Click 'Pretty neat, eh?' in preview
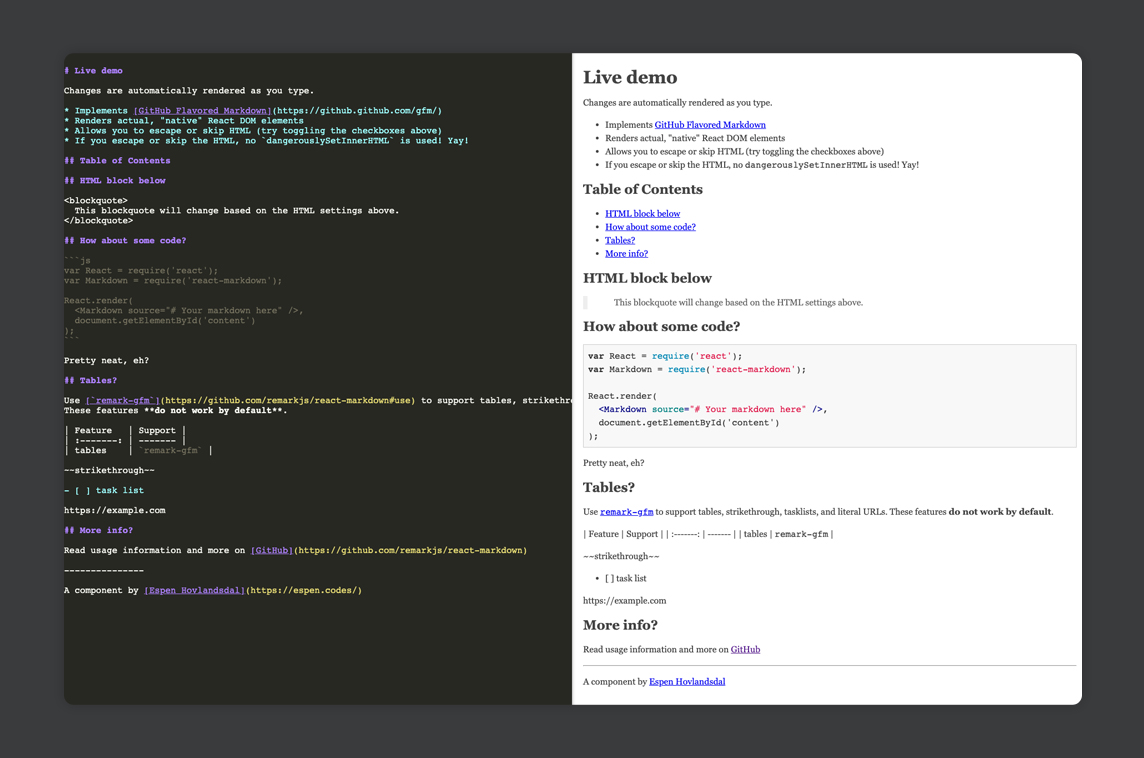This screenshot has width=1144, height=758. [x=614, y=463]
